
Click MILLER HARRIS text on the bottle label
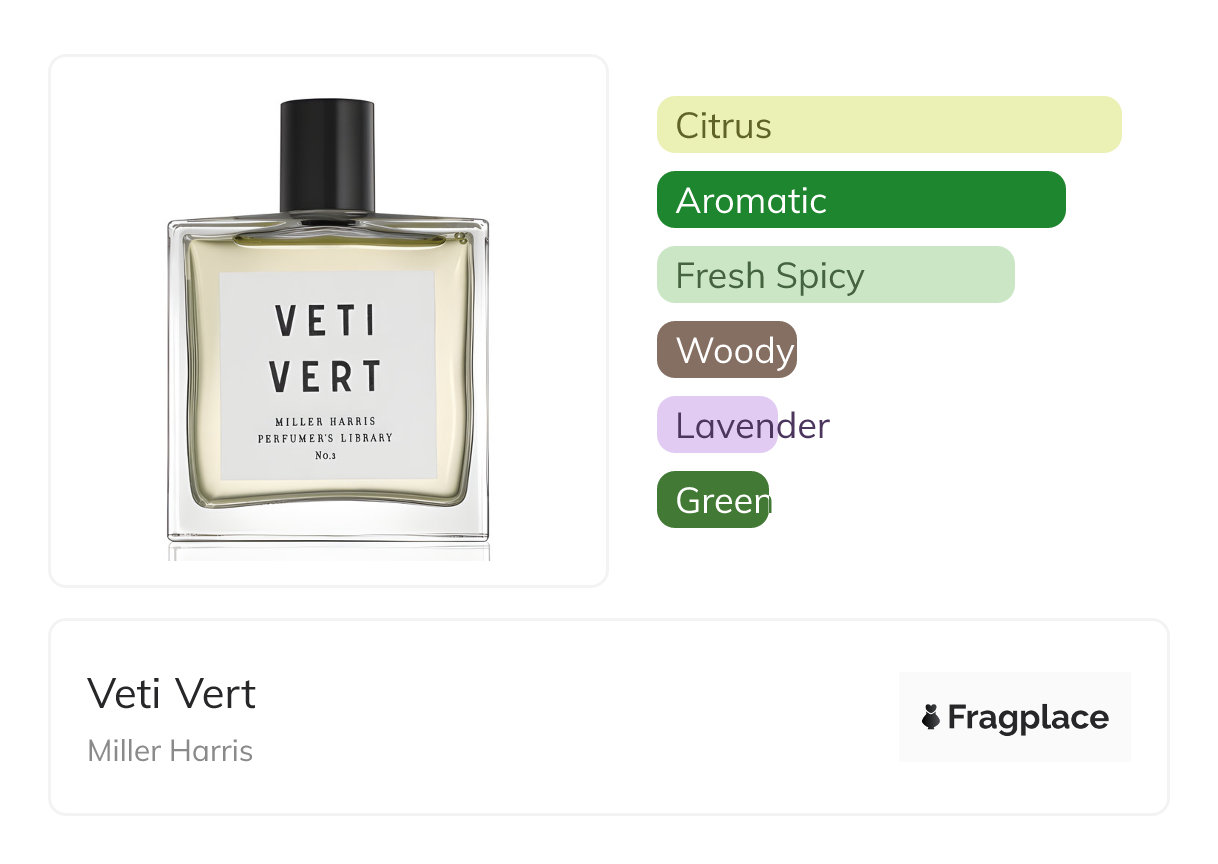[325, 422]
